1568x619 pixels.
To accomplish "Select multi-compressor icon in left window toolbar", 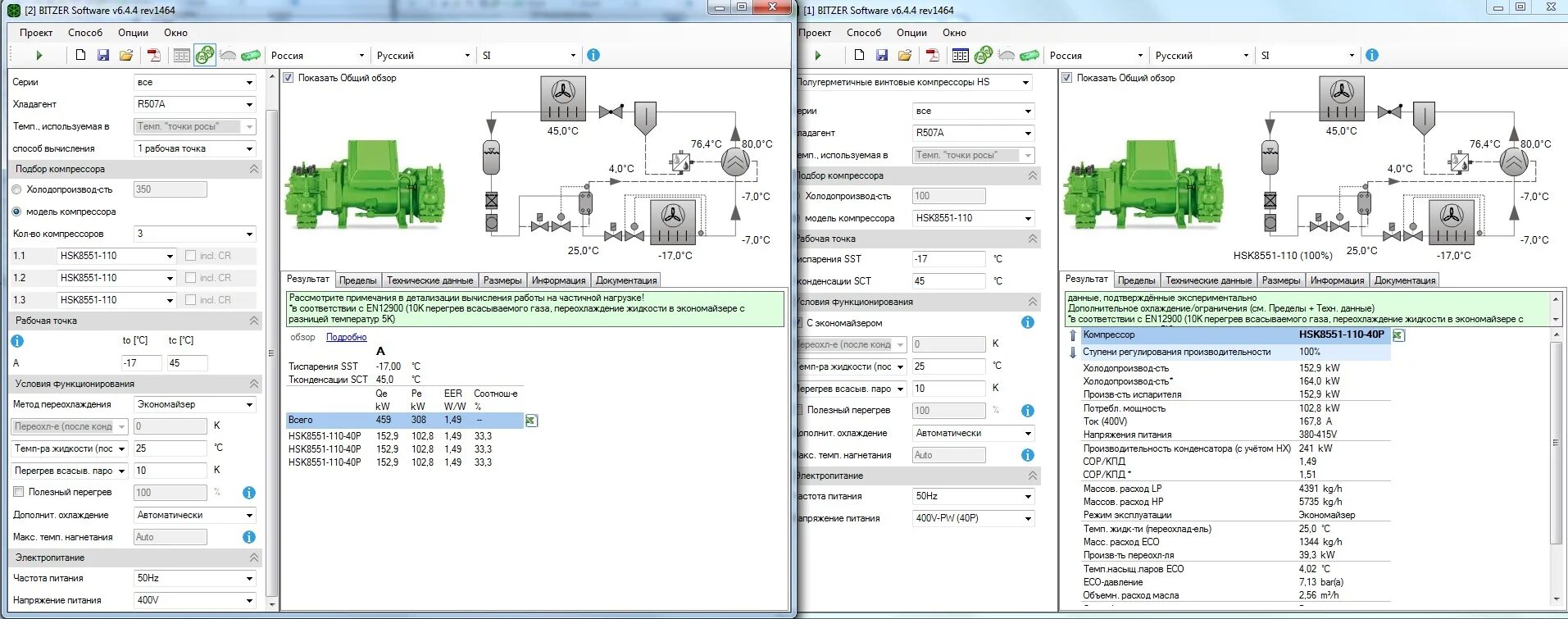I will [x=204, y=55].
